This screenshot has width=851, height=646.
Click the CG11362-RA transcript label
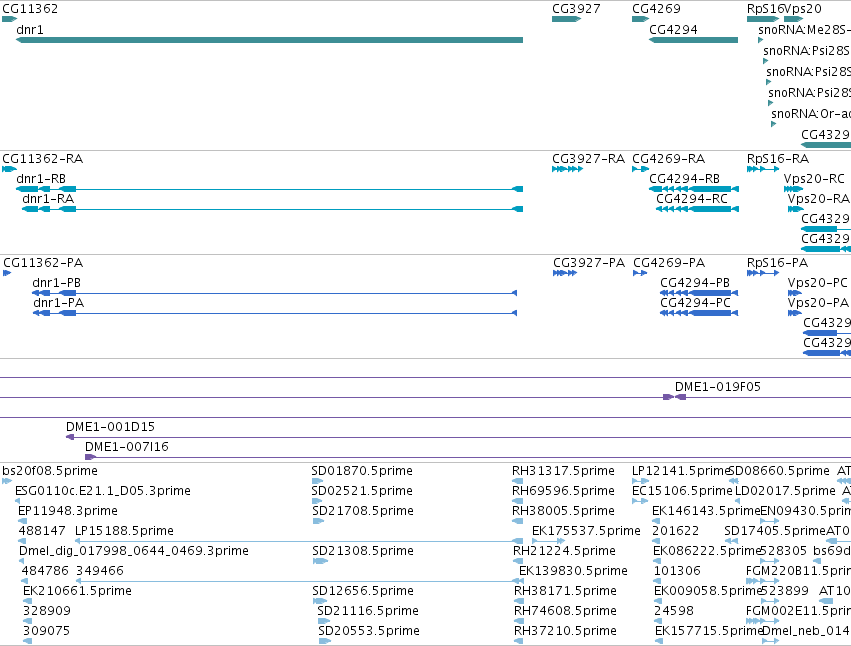pyautogui.click(x=43, y=159)
